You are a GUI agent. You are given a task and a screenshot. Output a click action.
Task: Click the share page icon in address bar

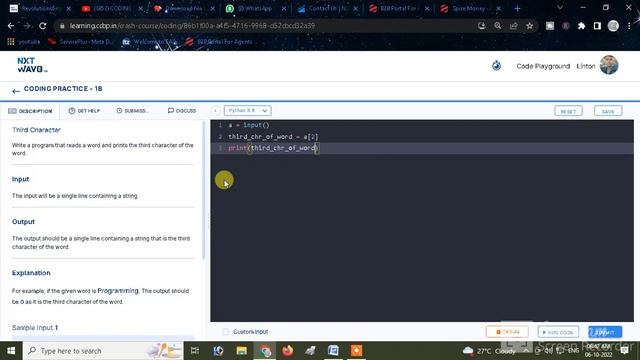[x=513, y=26]
